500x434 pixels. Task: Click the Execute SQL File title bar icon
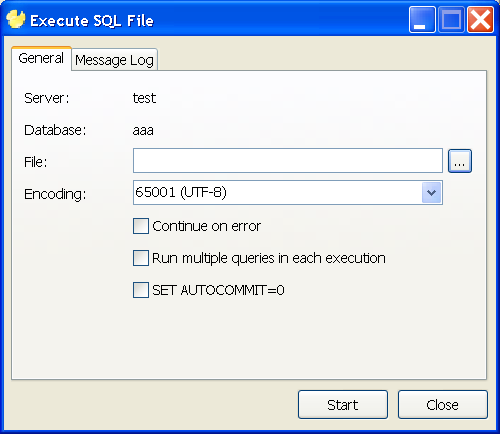pyautogui.click(x=16, y=19)
